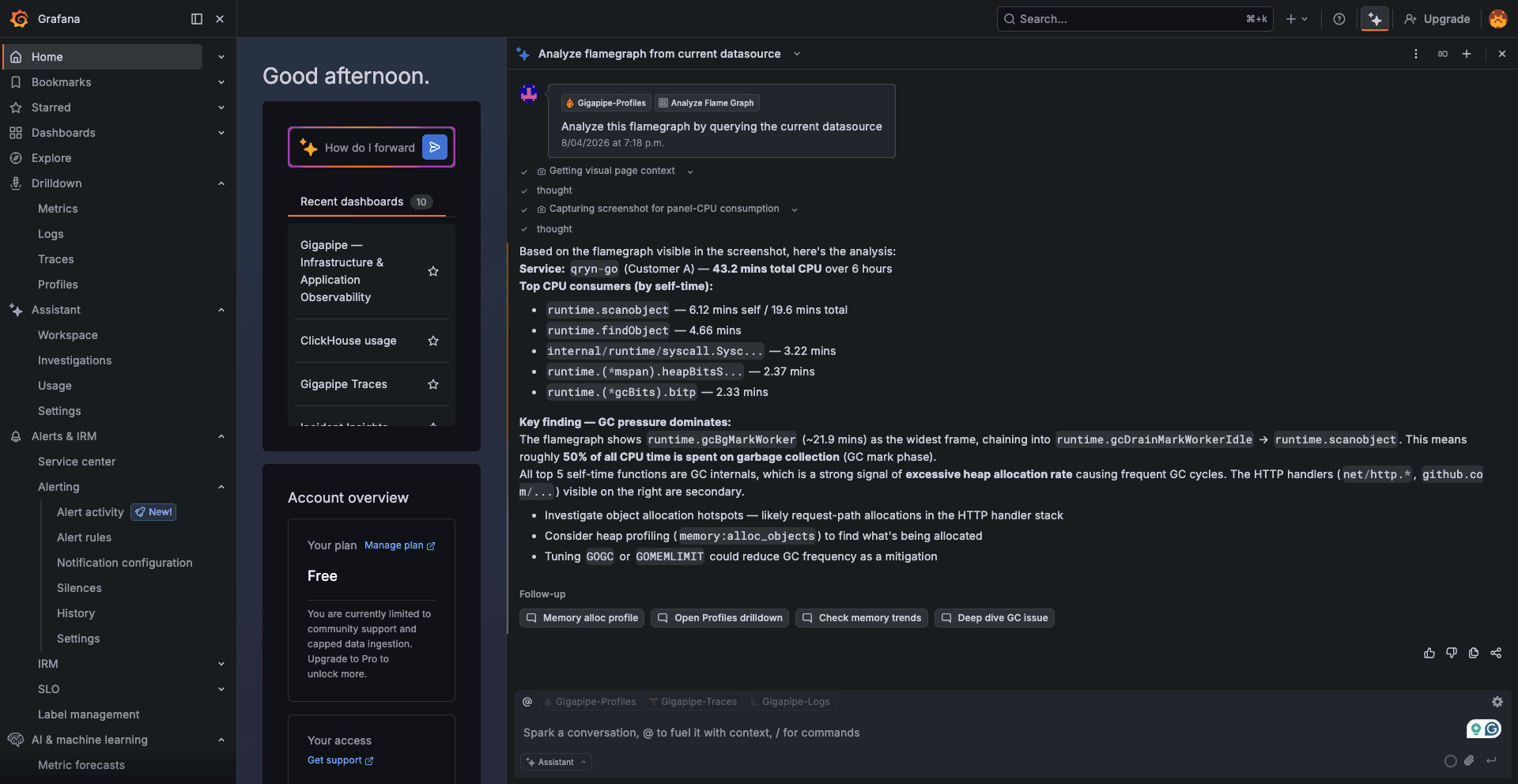Open the conversation title dropdown chevron

(797, 54)
